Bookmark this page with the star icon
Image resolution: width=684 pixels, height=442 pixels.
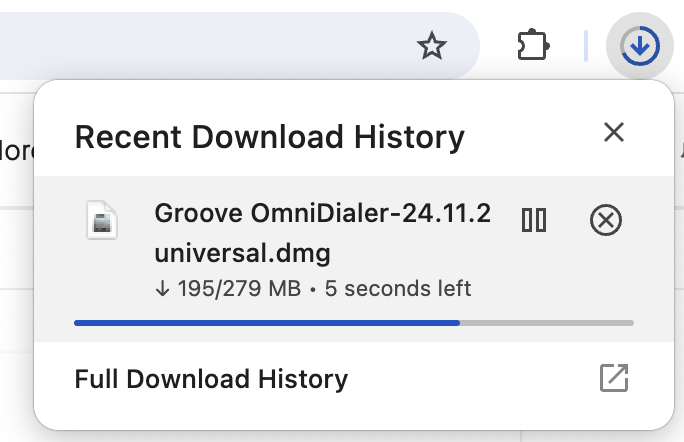coord(431,45)
